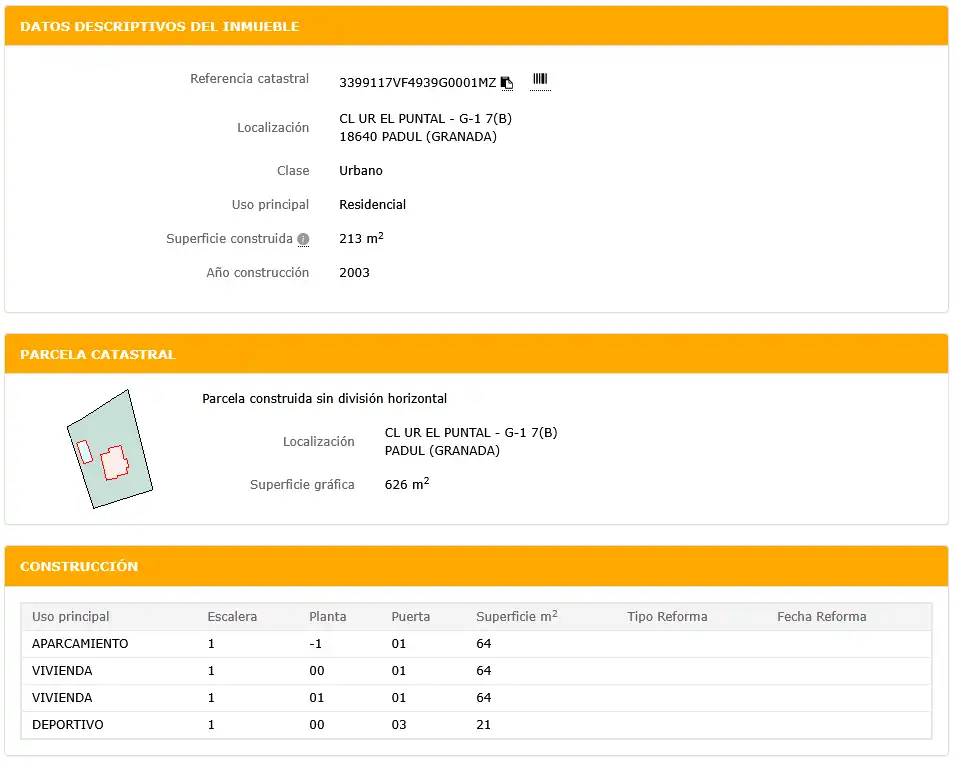This screenshot has width=955, height=763.
Task: Click the Año construcción label
Action: coord(258,273)
